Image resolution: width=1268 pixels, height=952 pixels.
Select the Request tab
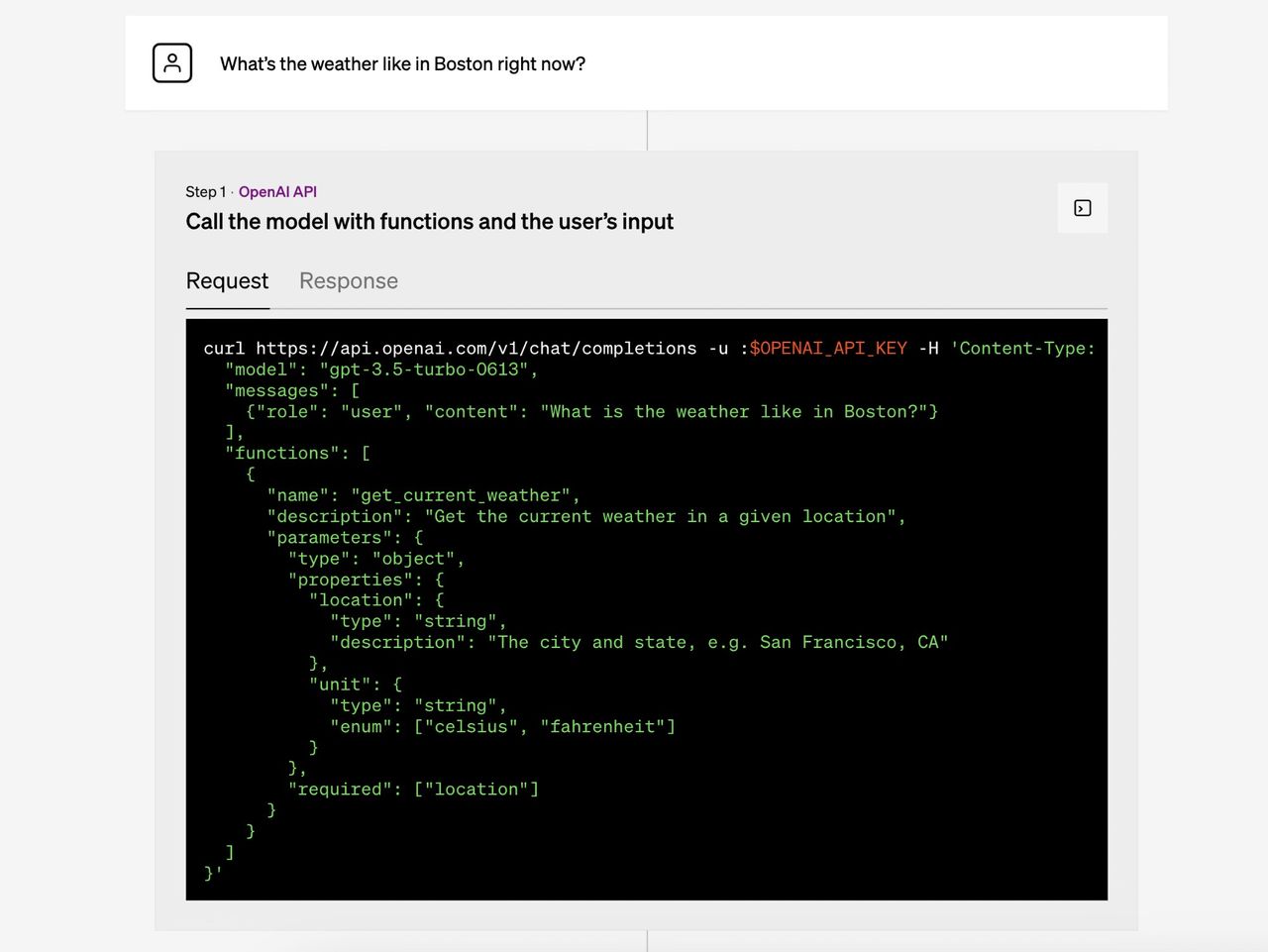click(227, 281)
